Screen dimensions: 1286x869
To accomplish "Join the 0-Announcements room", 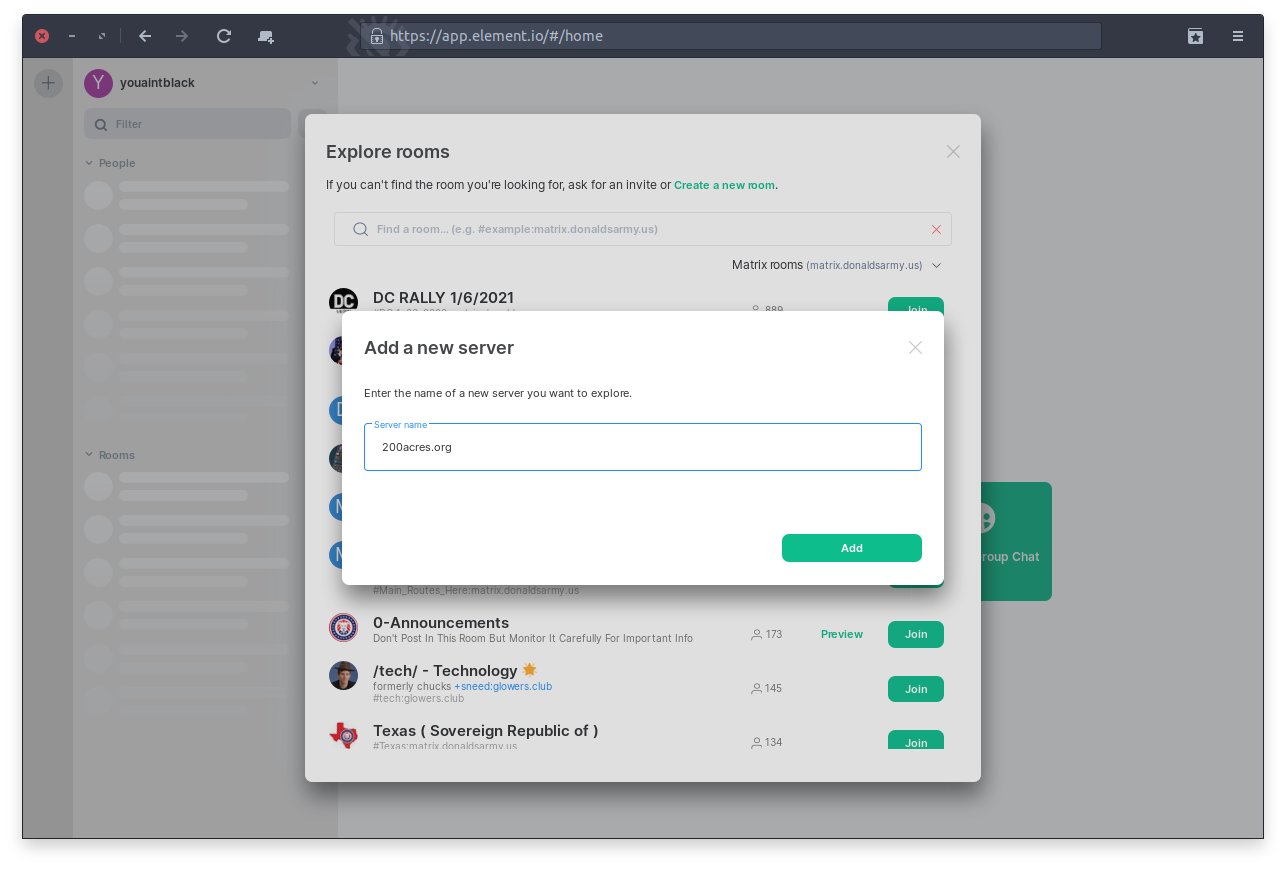I will coord(915,634).
